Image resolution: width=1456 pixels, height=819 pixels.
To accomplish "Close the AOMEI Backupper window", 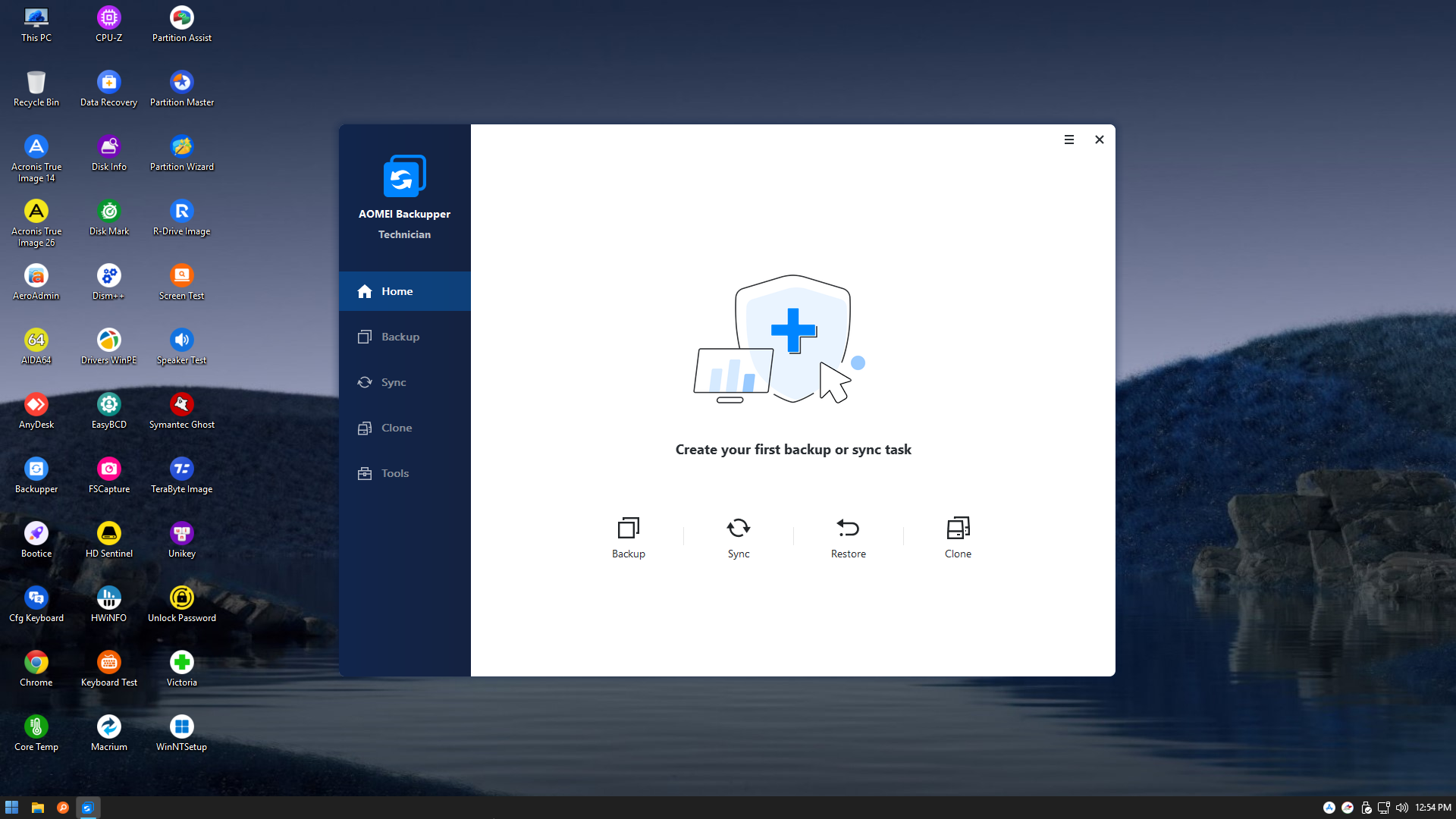I will pyautogui.click(x=1100, y=140).
